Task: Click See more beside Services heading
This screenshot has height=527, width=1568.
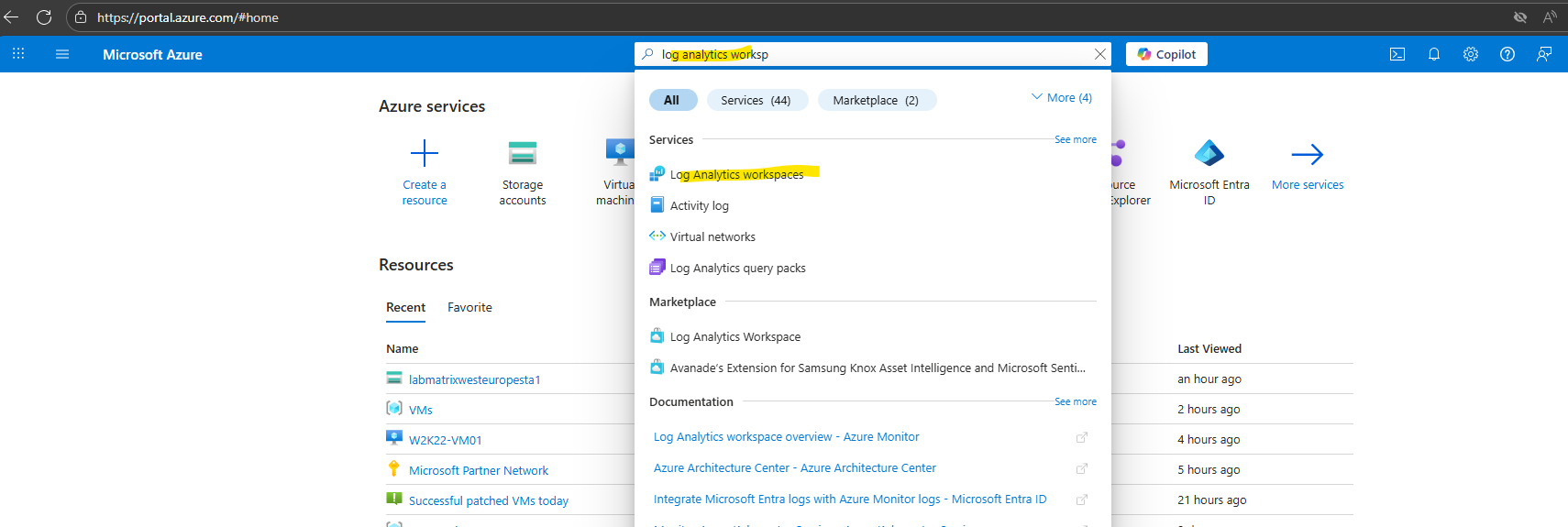Action: click(1076, 139)
